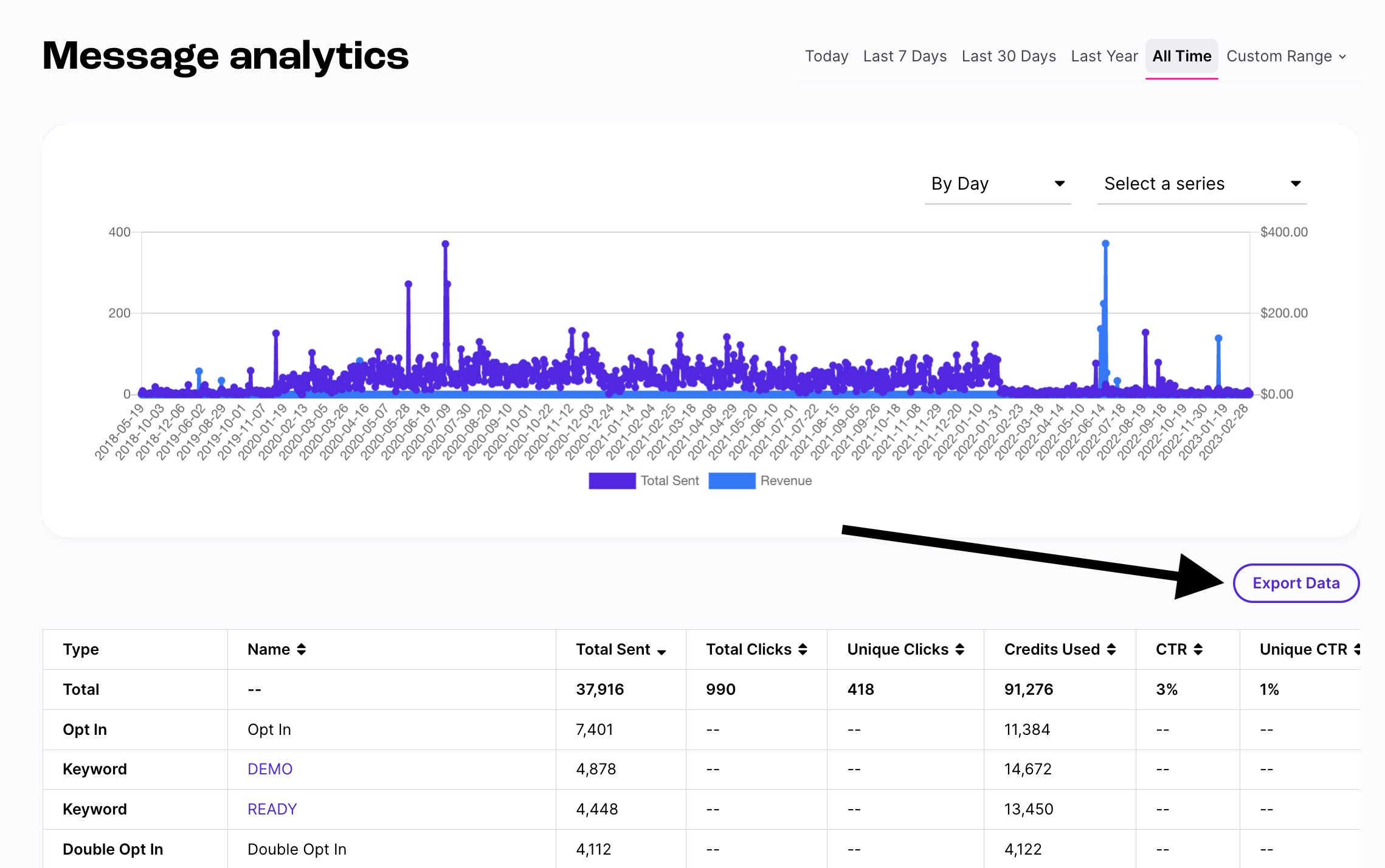The width and height of the screenshot is (1385, 868).
Task: Sort by Total Sent descending arrow
Action: click(x=661, y=652)
